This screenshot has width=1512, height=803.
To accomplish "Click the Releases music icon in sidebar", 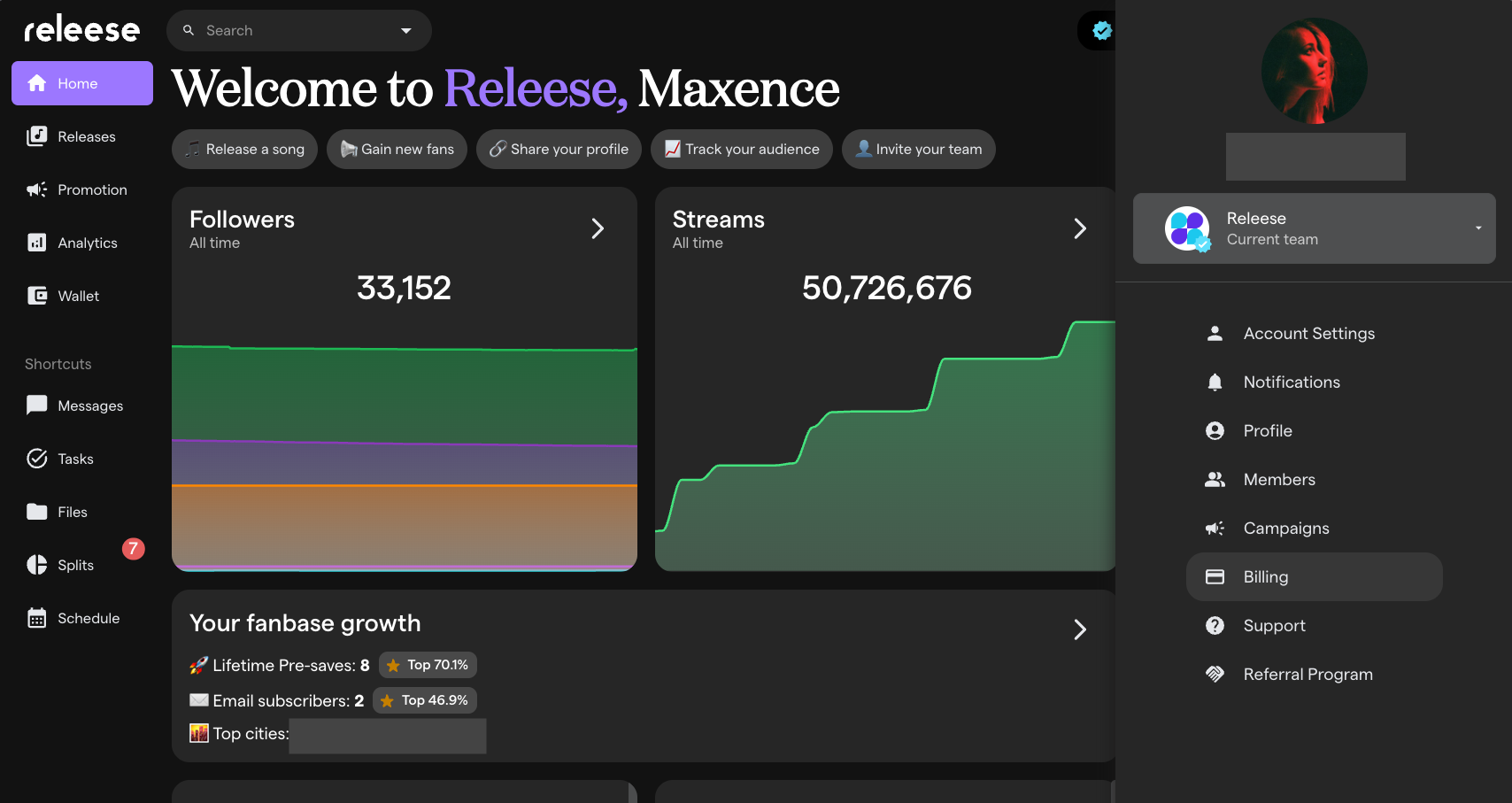I will 36,136.
